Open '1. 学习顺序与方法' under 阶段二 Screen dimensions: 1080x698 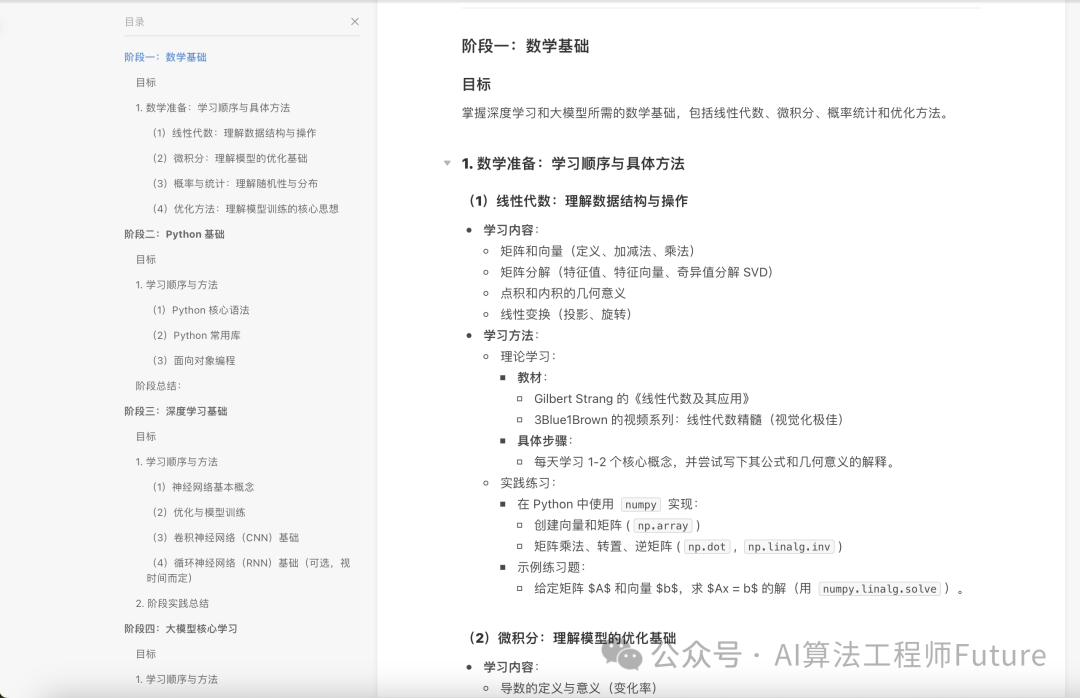pos(176,285)
